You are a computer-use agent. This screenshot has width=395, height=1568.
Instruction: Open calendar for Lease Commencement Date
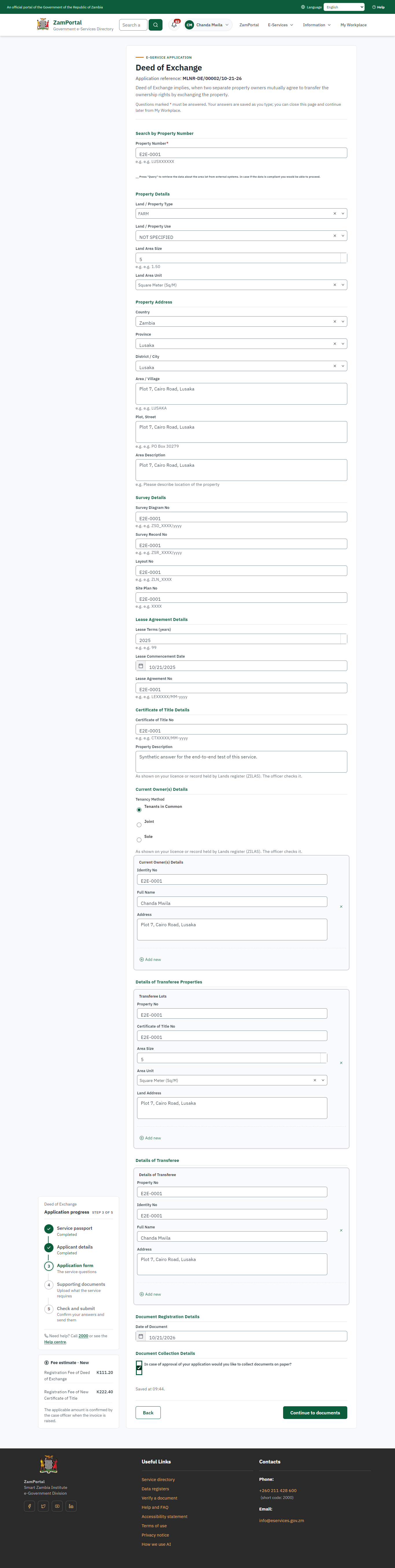[141, 666]
